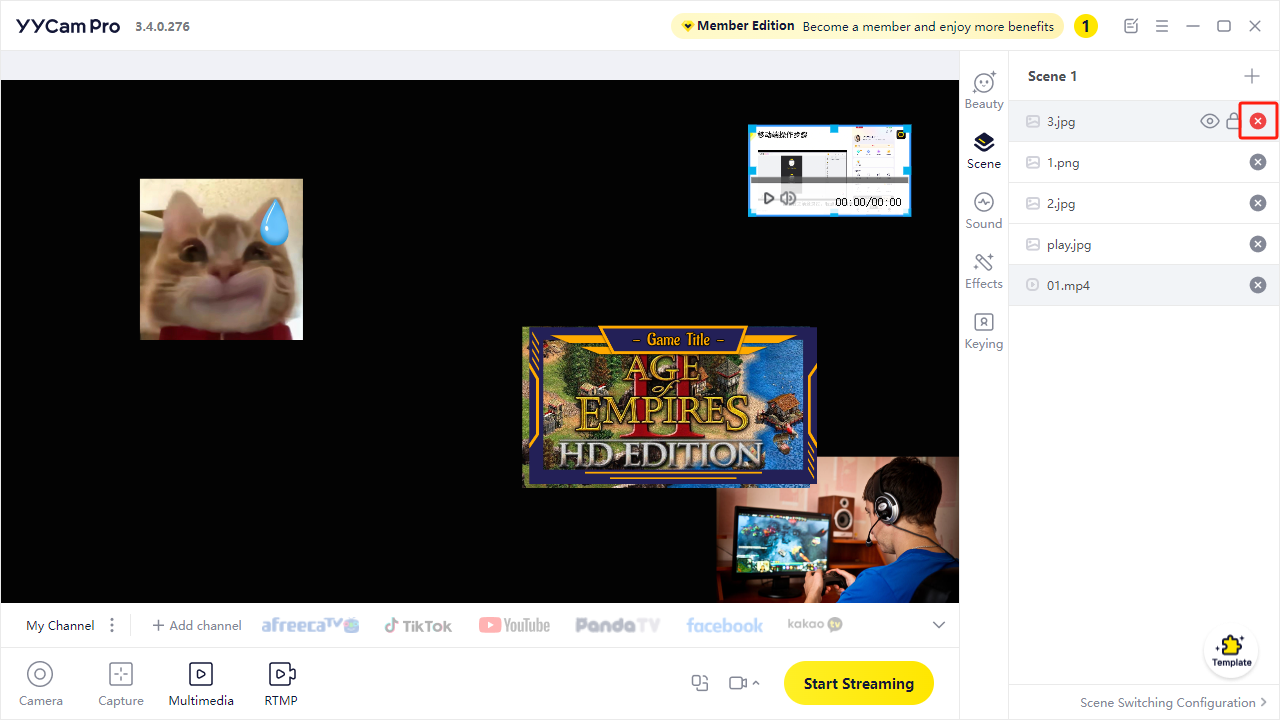Choose the Facebook platform
The image size is (1280, 720).
(725, 625)
